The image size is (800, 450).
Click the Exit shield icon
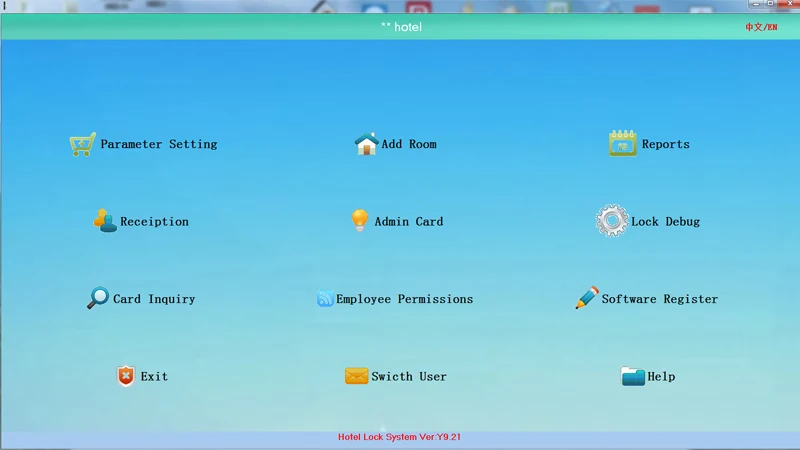tap(126, 376)
